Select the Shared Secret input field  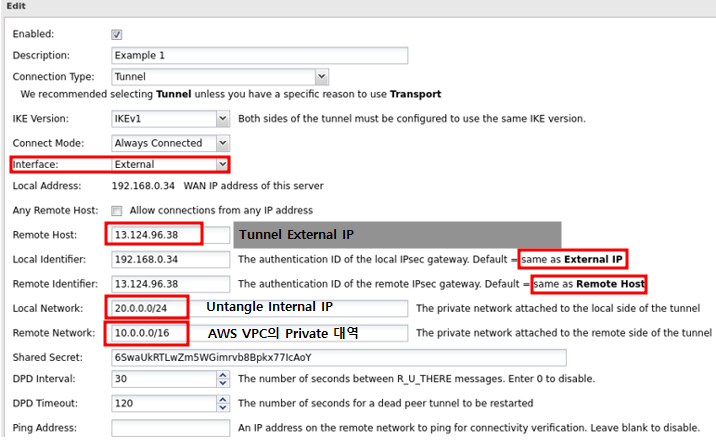pos(339,358)
